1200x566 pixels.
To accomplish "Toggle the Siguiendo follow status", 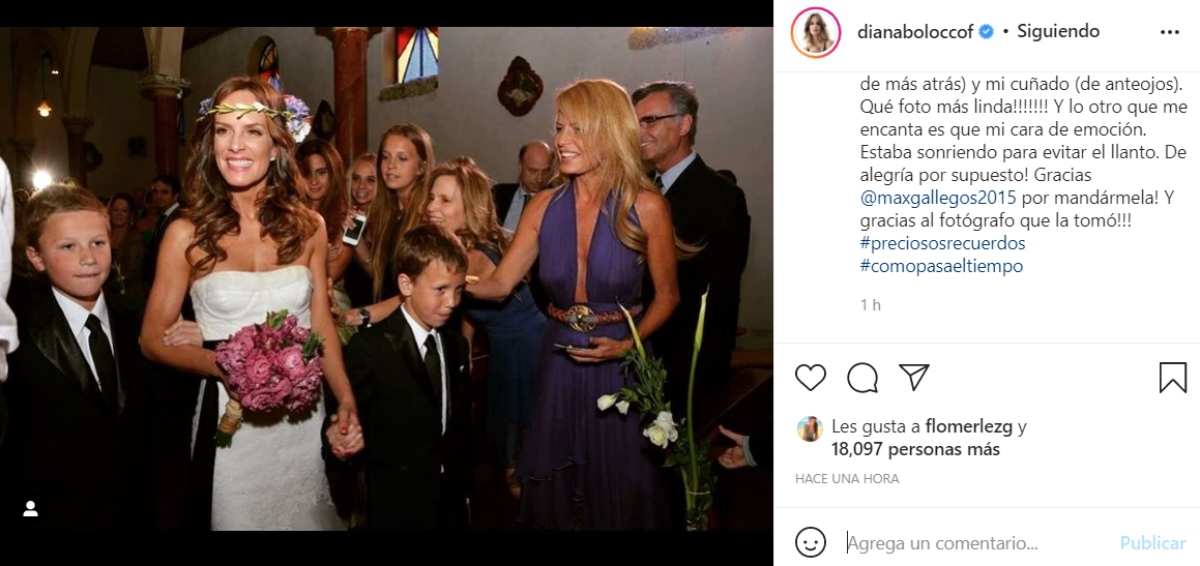I will click(1058, 31).
